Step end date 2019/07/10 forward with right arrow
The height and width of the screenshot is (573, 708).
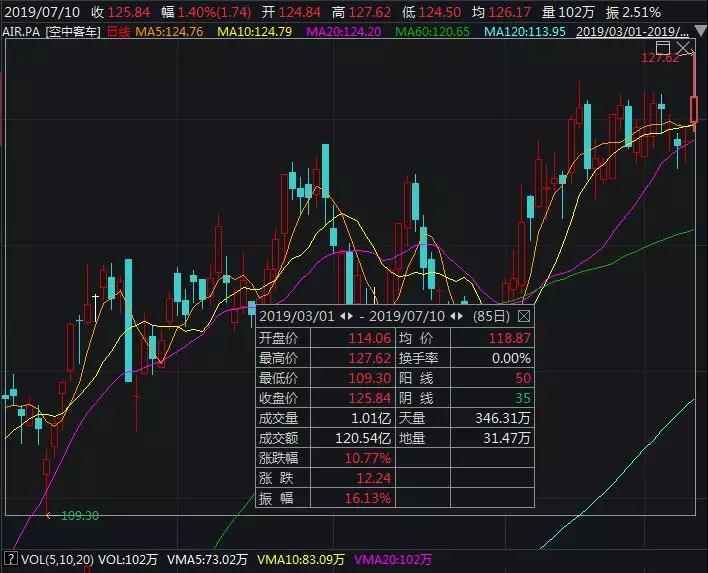coord(461,316)
